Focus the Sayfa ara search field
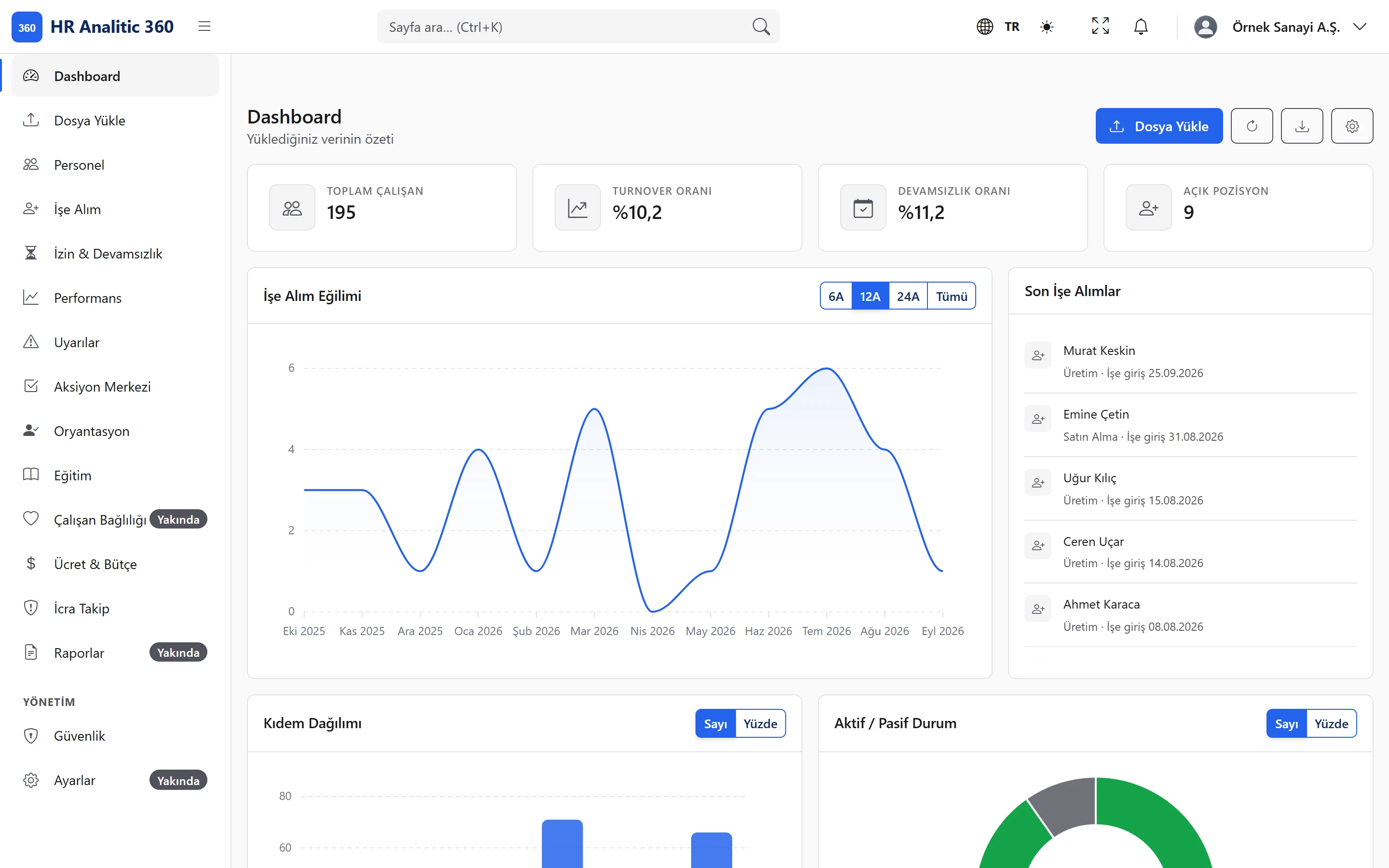The image size is (1389, 868). (579, 27)
